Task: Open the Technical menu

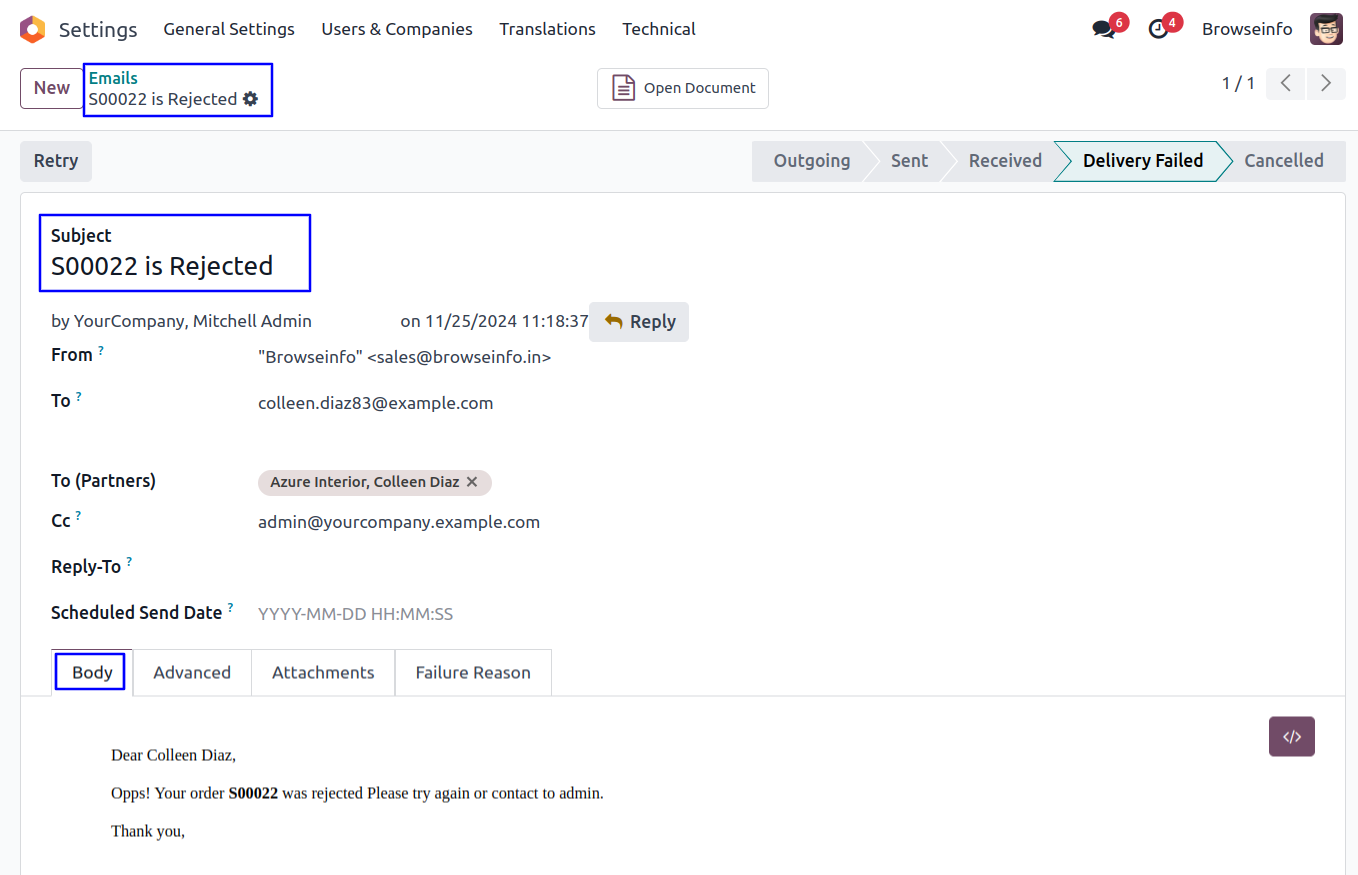Action: pyautogui.click(x=658, y=29)
